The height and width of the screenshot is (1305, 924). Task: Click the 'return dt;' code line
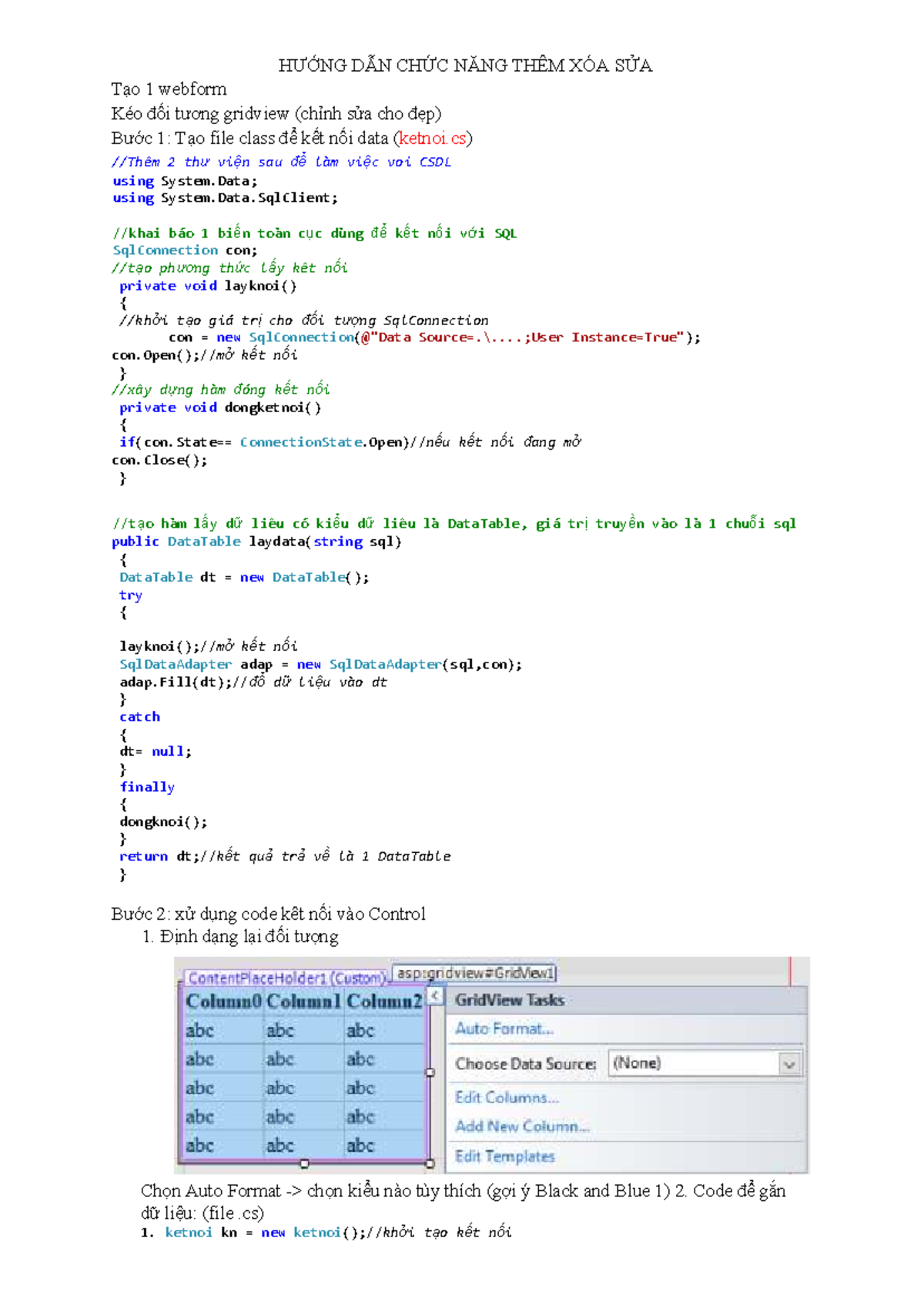tap(285, 856)
